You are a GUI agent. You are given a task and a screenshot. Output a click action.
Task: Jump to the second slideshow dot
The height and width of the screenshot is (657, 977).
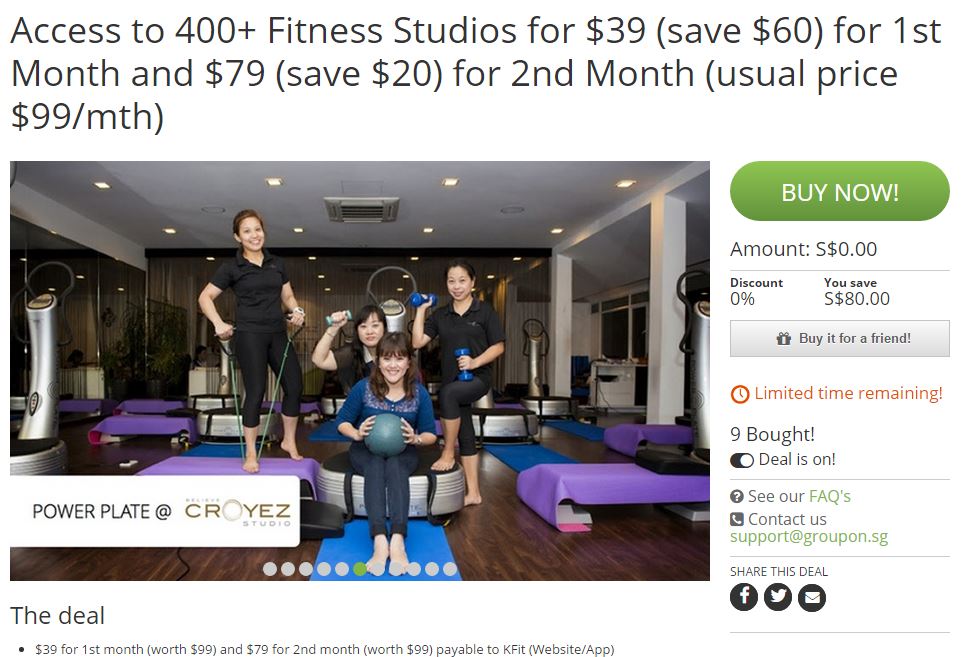coord(288,568)
